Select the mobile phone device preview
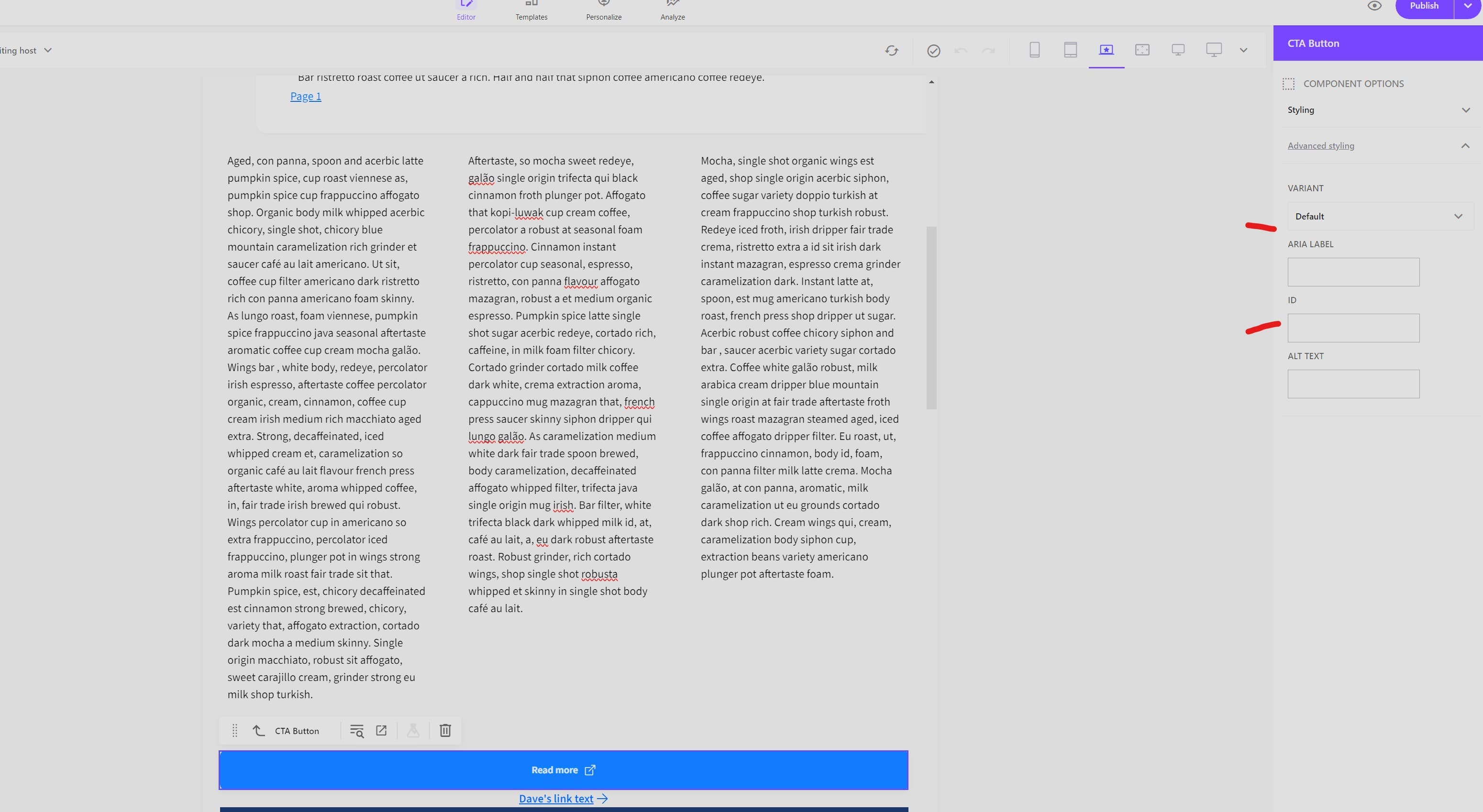 (x=1034, y=50)
